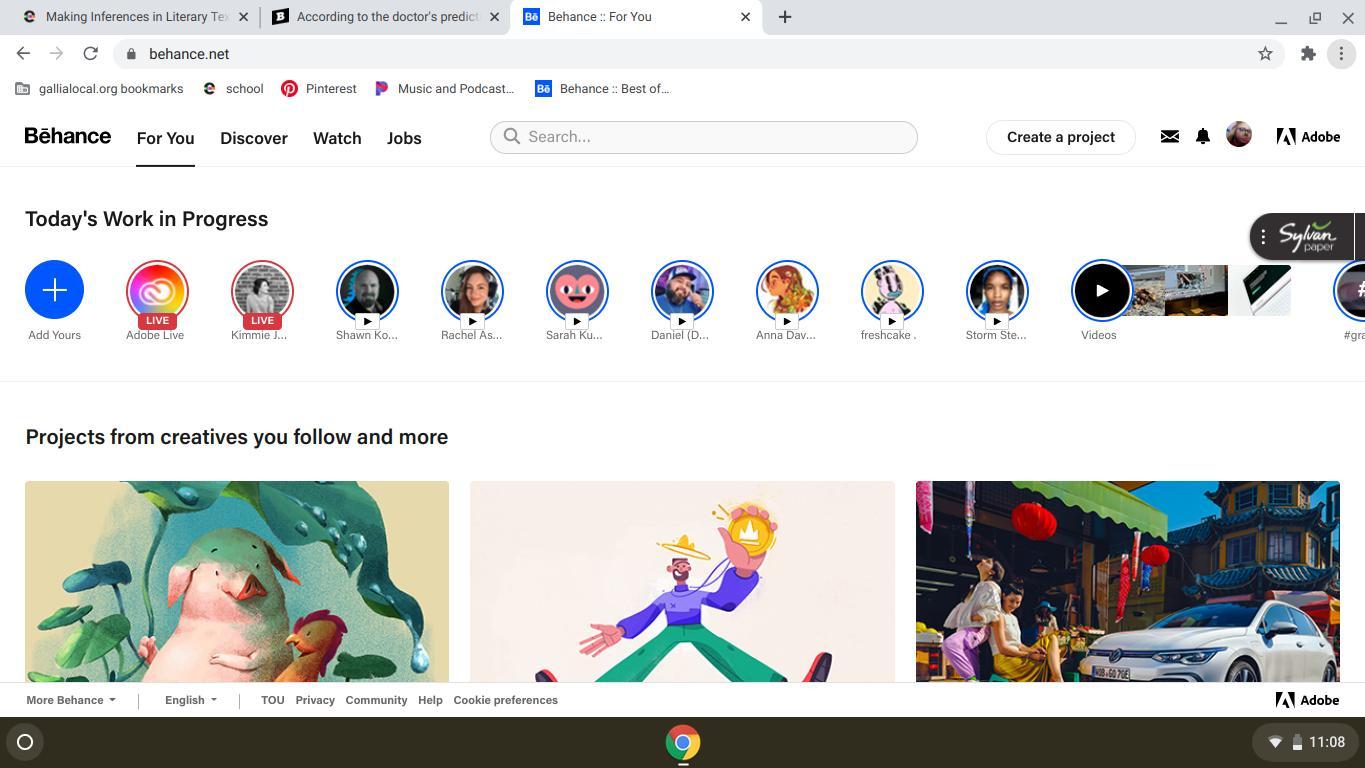Close the Behance For You browser tab
Screen dimensions: 1365x768
tap(745, 17)
